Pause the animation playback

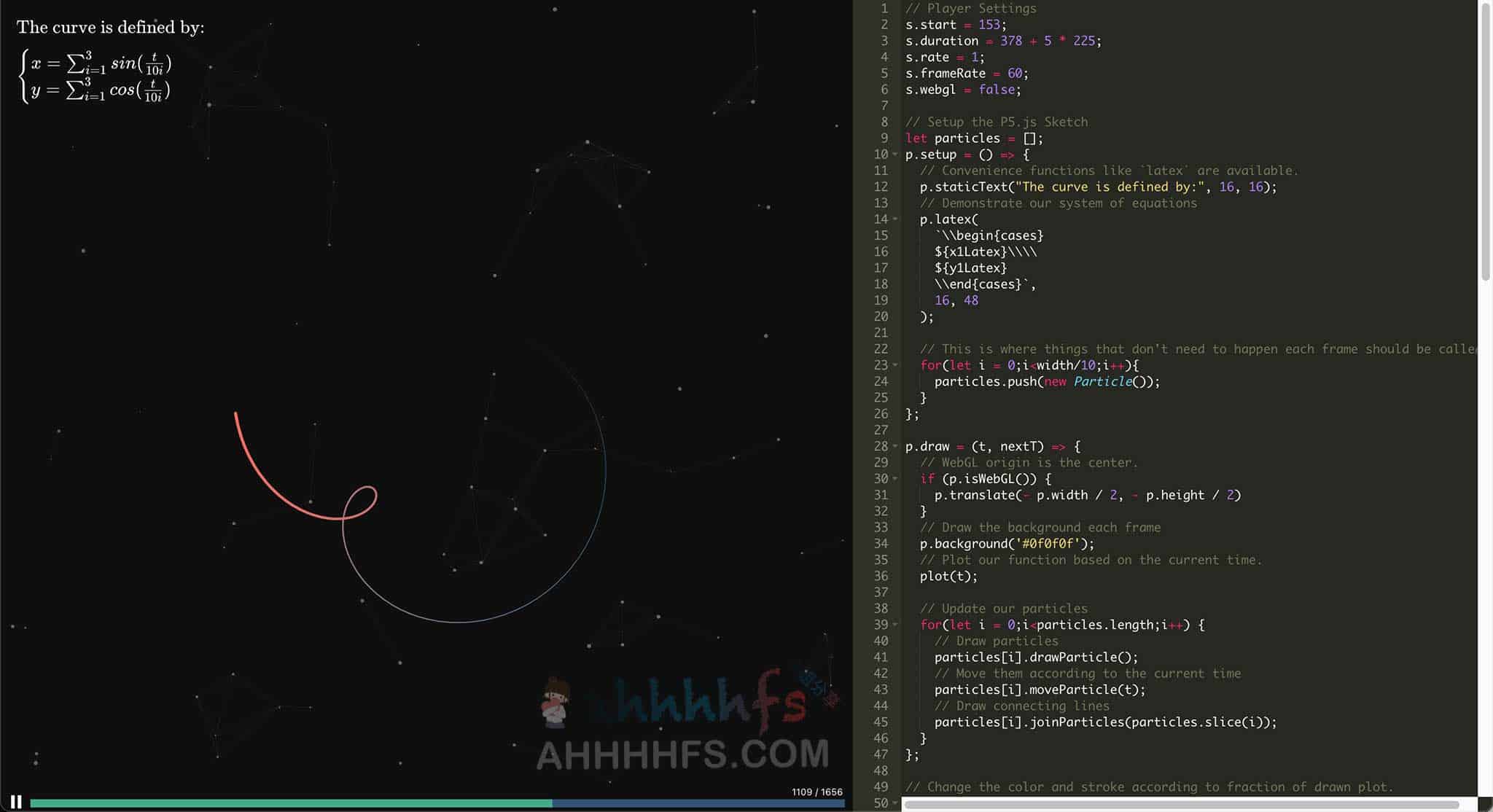coord(16,802)
